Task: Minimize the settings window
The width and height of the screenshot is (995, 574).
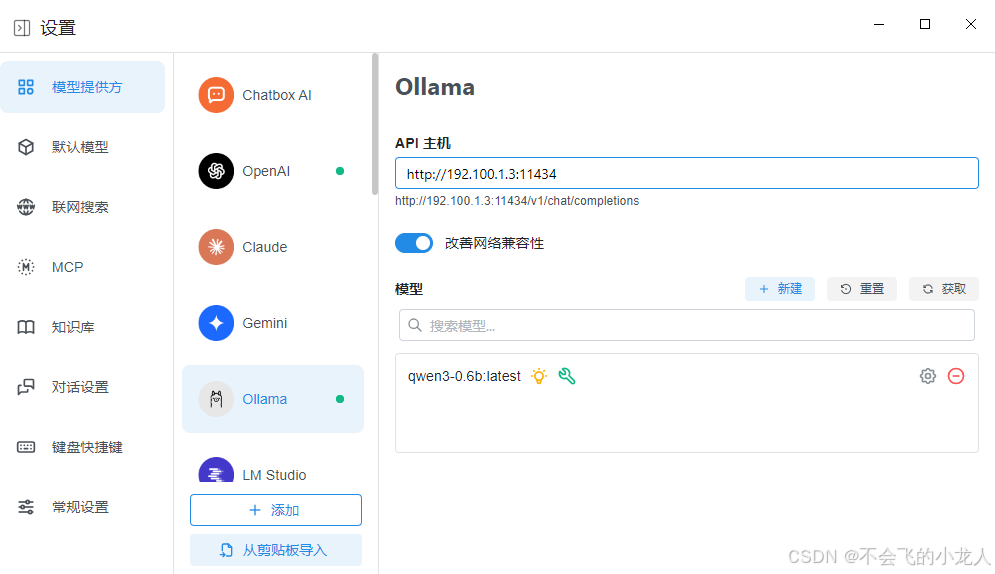Action: 879,24
